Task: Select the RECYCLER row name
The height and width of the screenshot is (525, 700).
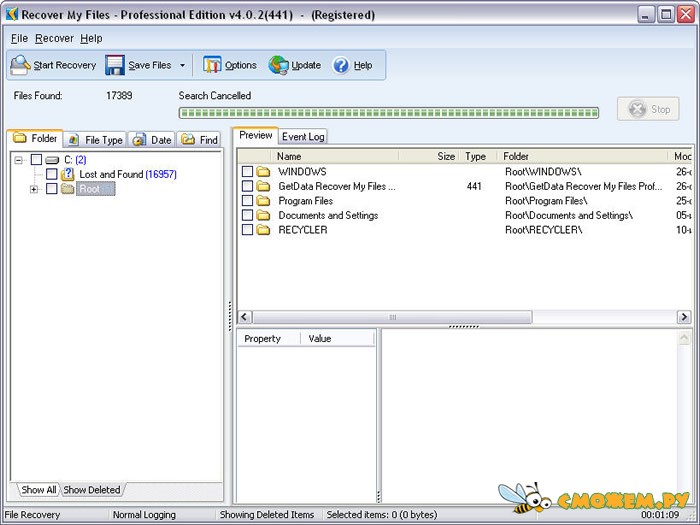Action: 303,230
